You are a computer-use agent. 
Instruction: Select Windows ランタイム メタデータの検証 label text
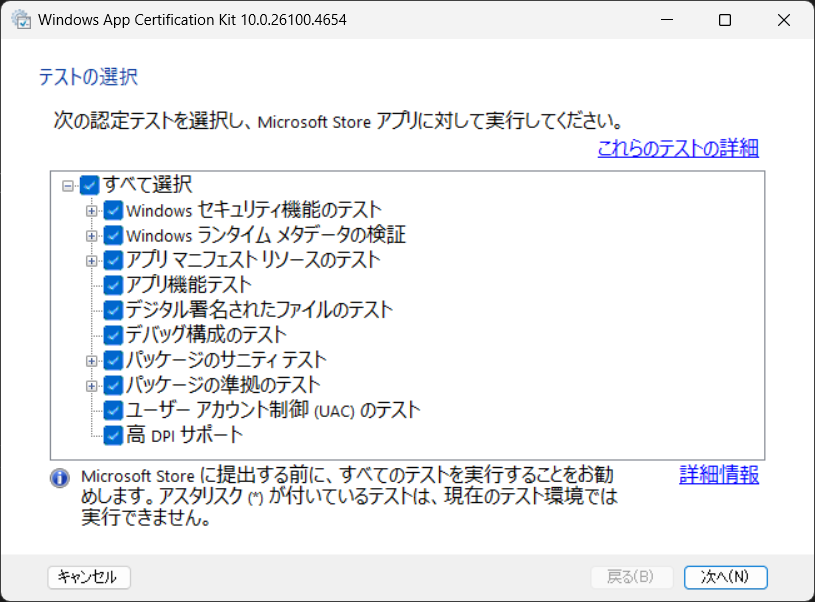(x=266, y=235)
